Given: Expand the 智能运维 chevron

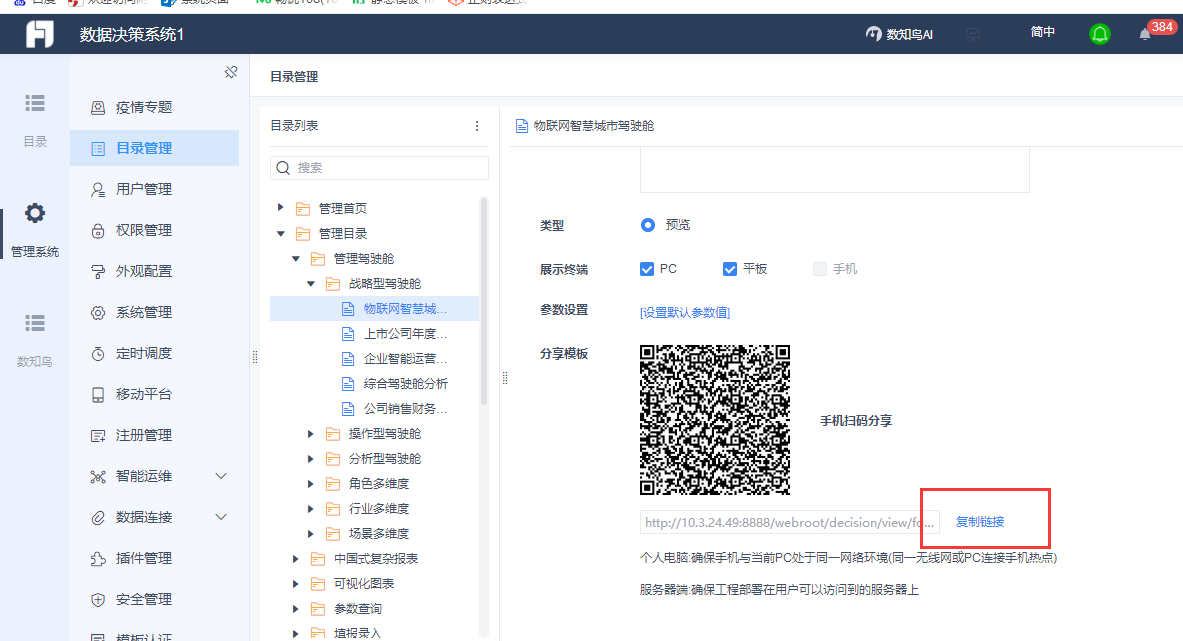Looking at the screenshot, I should 221,476.
